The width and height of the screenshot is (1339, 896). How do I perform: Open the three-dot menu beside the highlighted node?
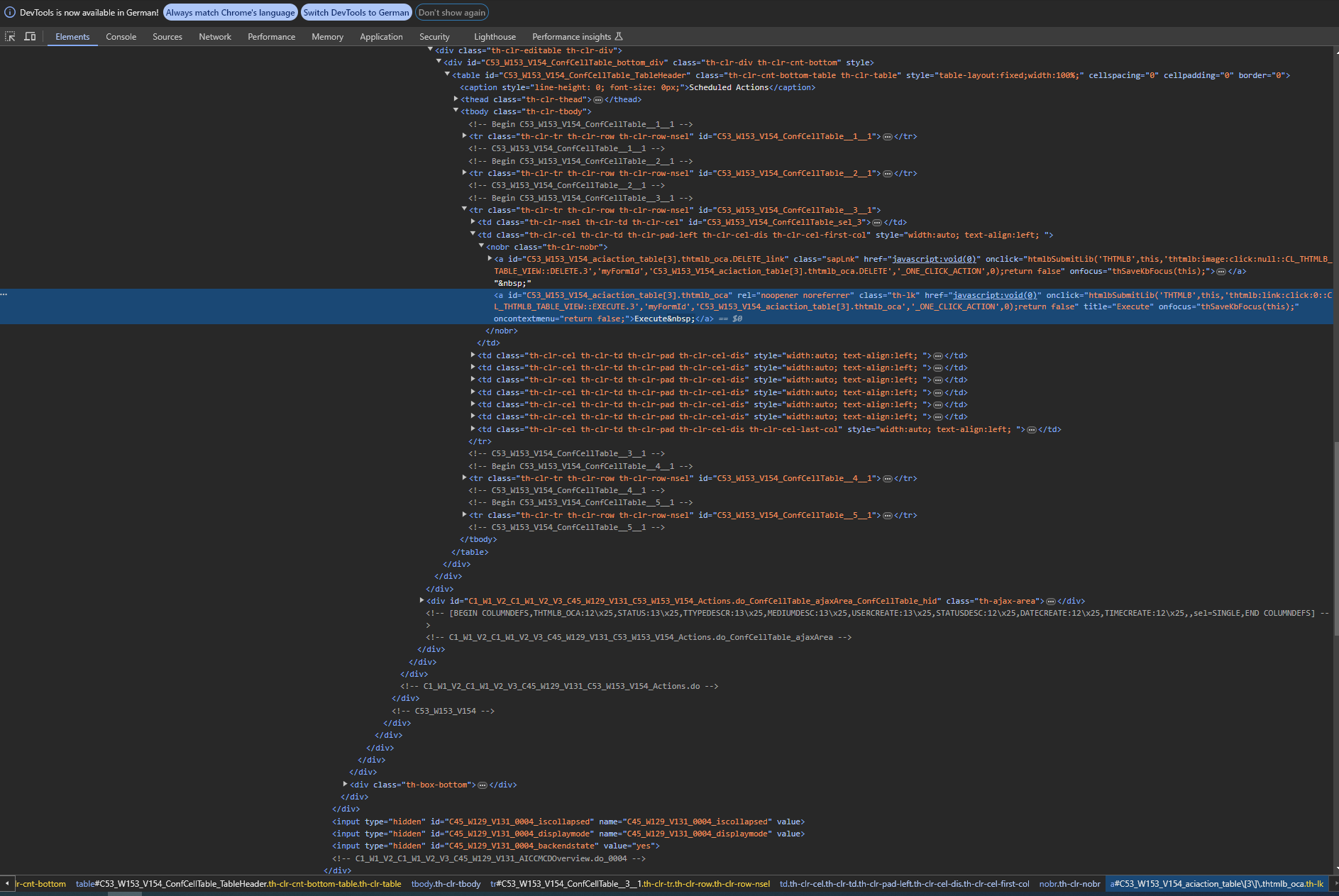4,294
